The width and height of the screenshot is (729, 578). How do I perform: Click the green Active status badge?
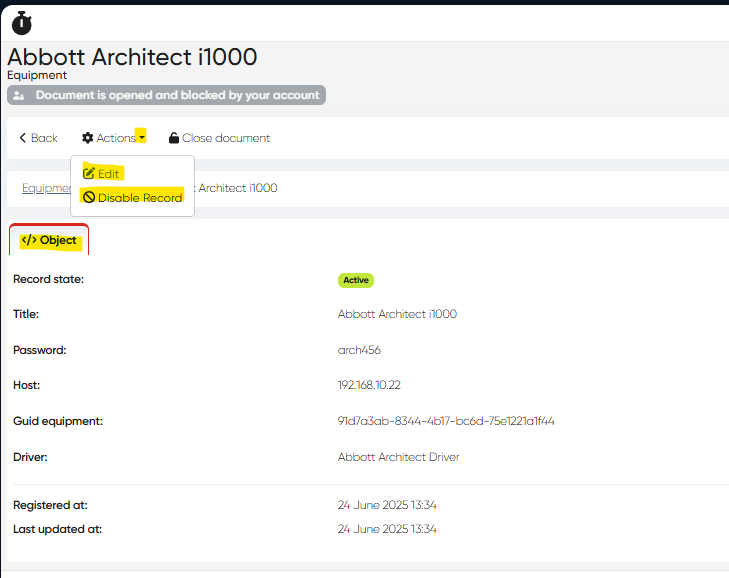(356, 280)
